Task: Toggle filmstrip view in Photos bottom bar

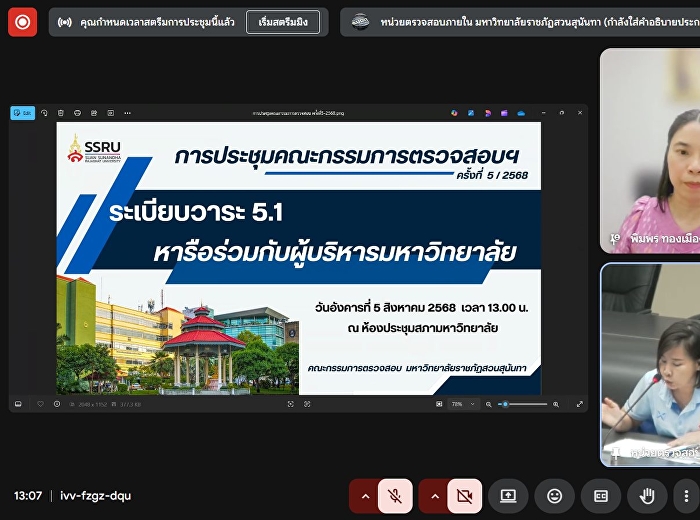Action: pyautogui.click(x=18, y=404)
